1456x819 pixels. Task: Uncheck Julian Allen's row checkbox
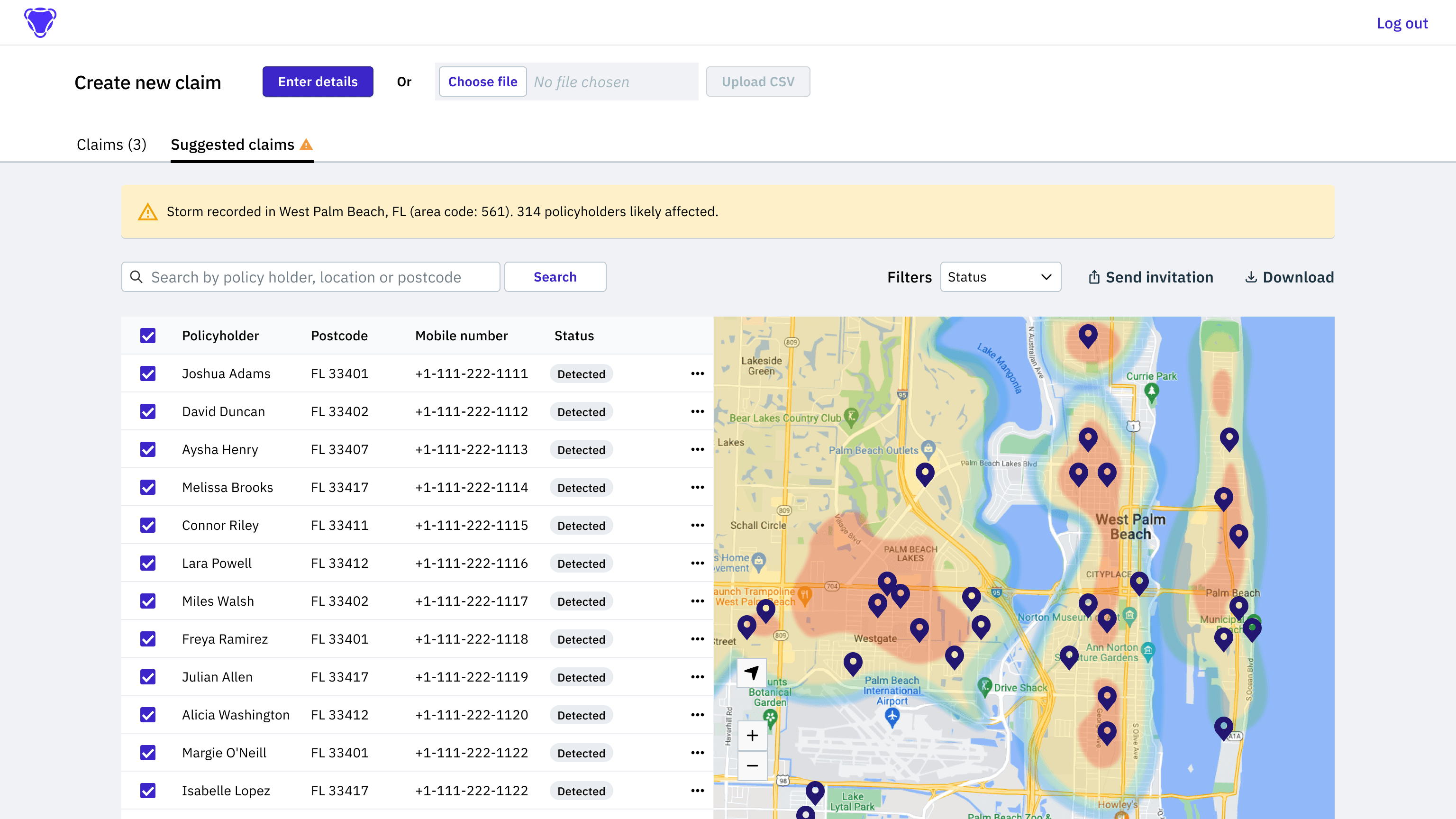tap(148, 677)
